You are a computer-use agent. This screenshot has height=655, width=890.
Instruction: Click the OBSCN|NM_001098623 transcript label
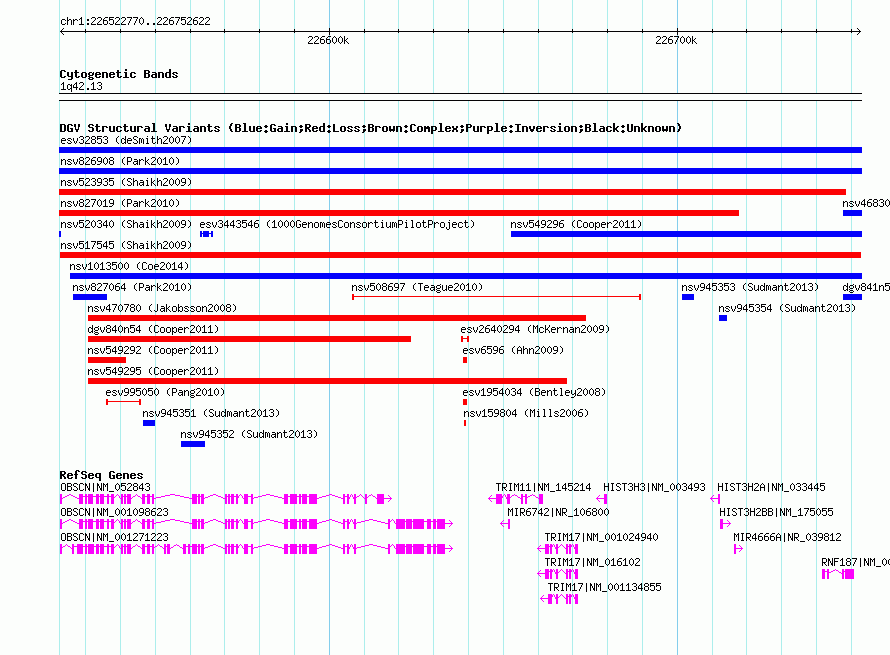115,513
